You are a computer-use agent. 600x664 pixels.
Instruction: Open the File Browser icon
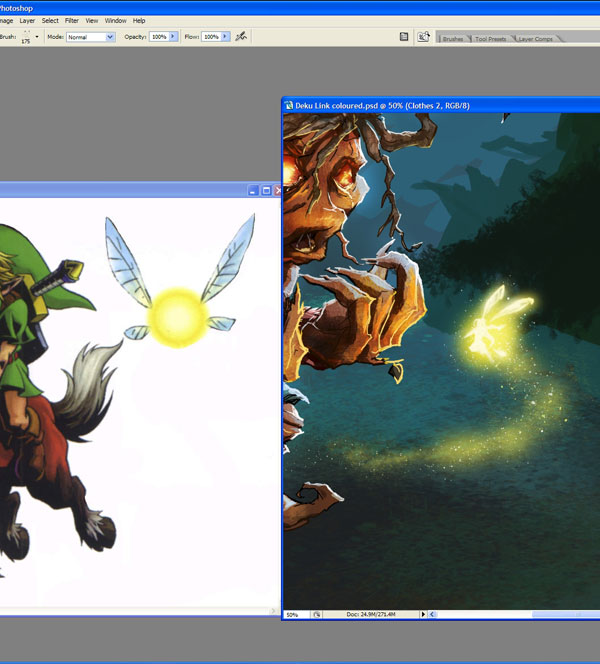423,37
